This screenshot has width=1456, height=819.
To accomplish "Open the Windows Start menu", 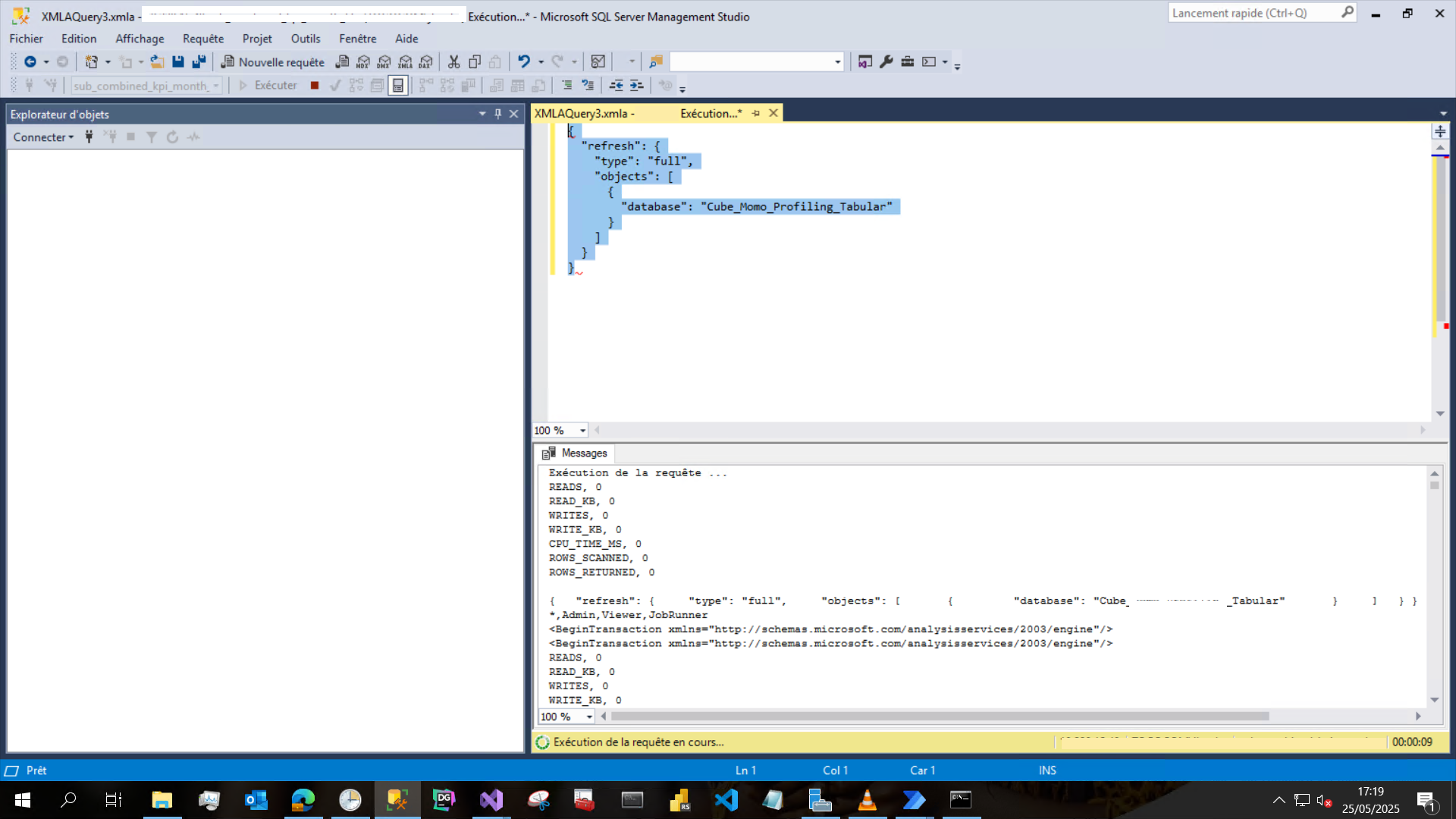I will pyautogui.click(x=23, y=799).
